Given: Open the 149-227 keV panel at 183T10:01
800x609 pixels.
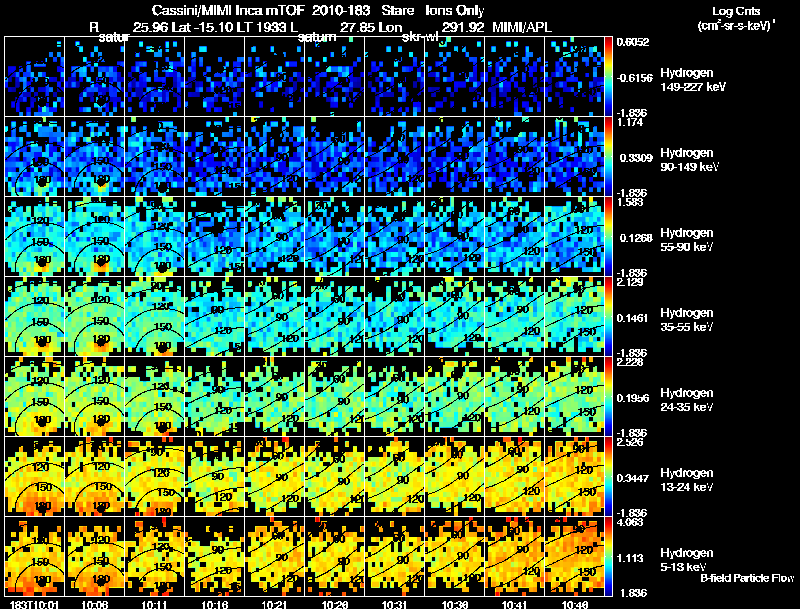Looking at the screenshot, I should (x=35, y=77).
